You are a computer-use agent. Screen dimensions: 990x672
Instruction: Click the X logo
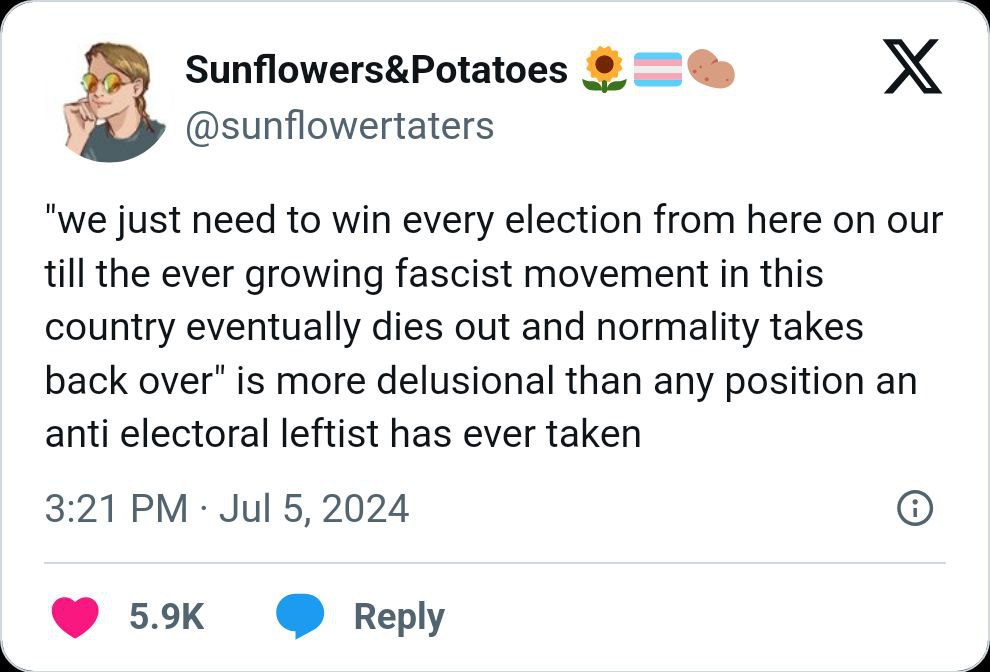(x=912, y=67)
